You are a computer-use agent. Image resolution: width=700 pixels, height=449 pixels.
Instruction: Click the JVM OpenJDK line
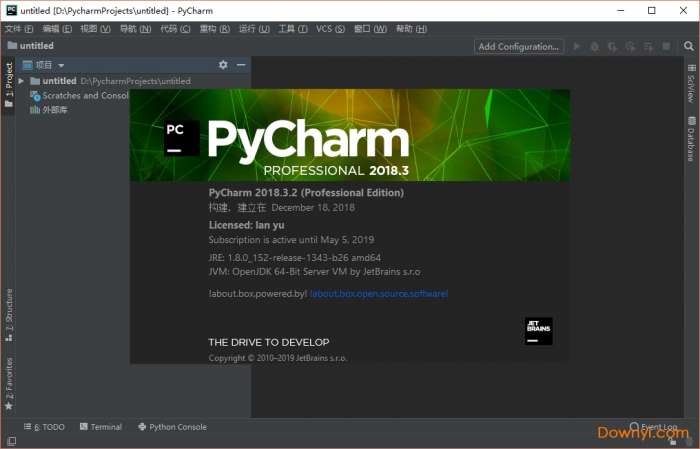[314, 271]
